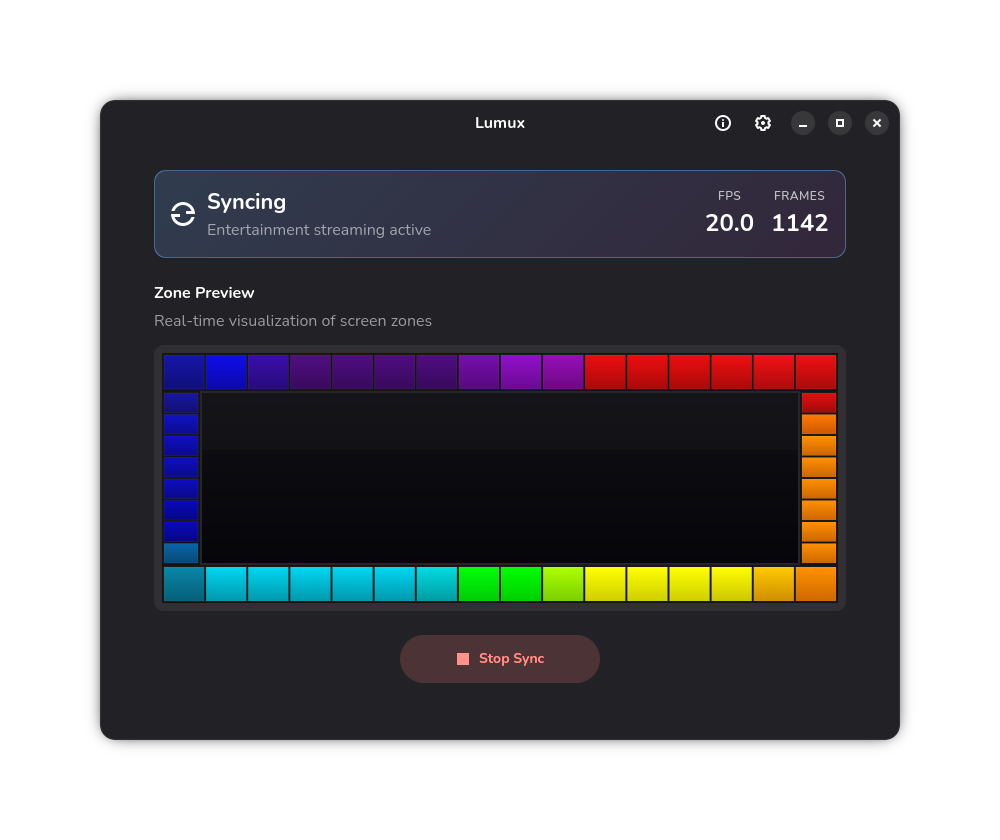Click the Lumux window title

coord(500,123)
